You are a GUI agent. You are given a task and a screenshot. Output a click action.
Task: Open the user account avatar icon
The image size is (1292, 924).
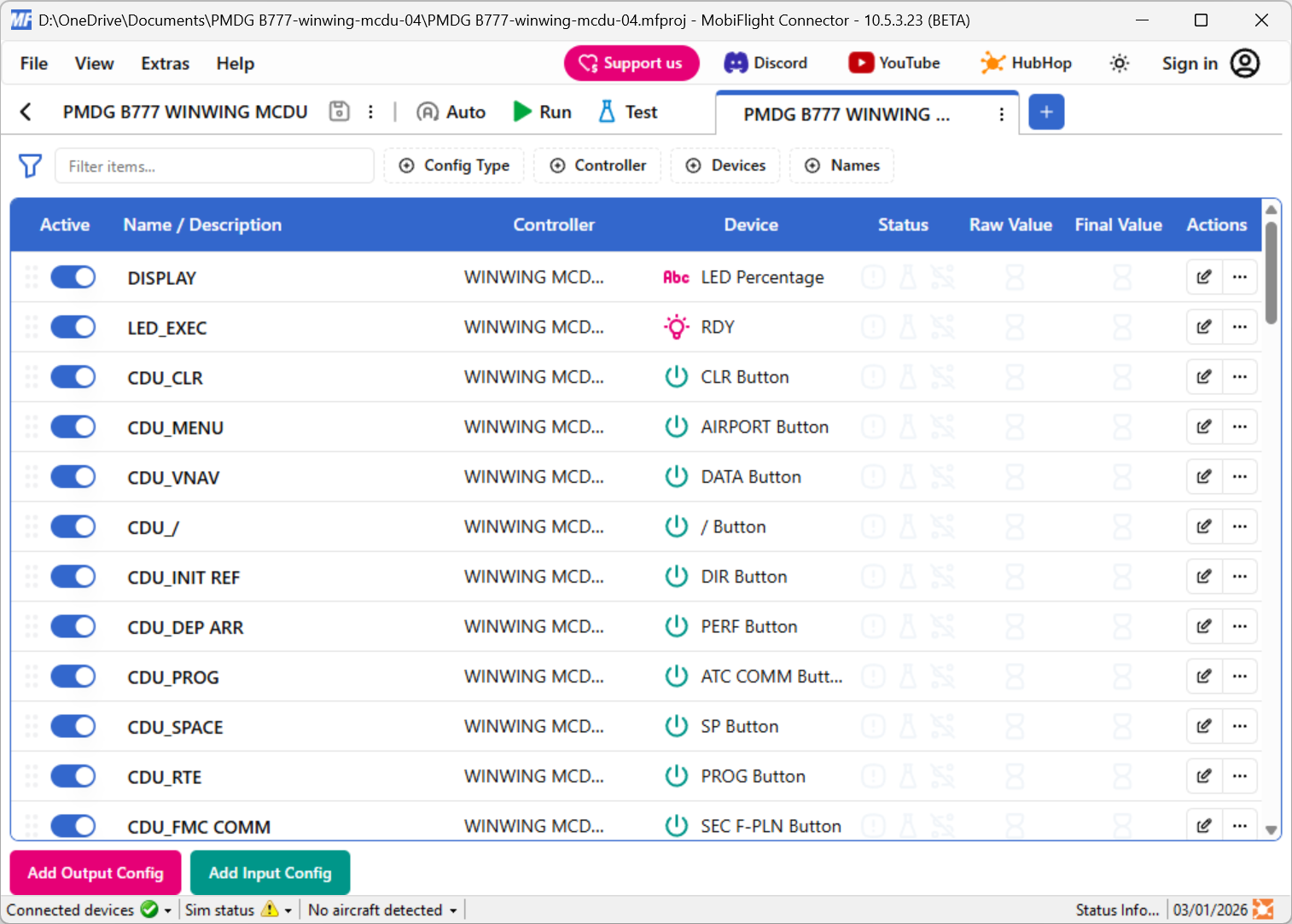coord(1244,63)
